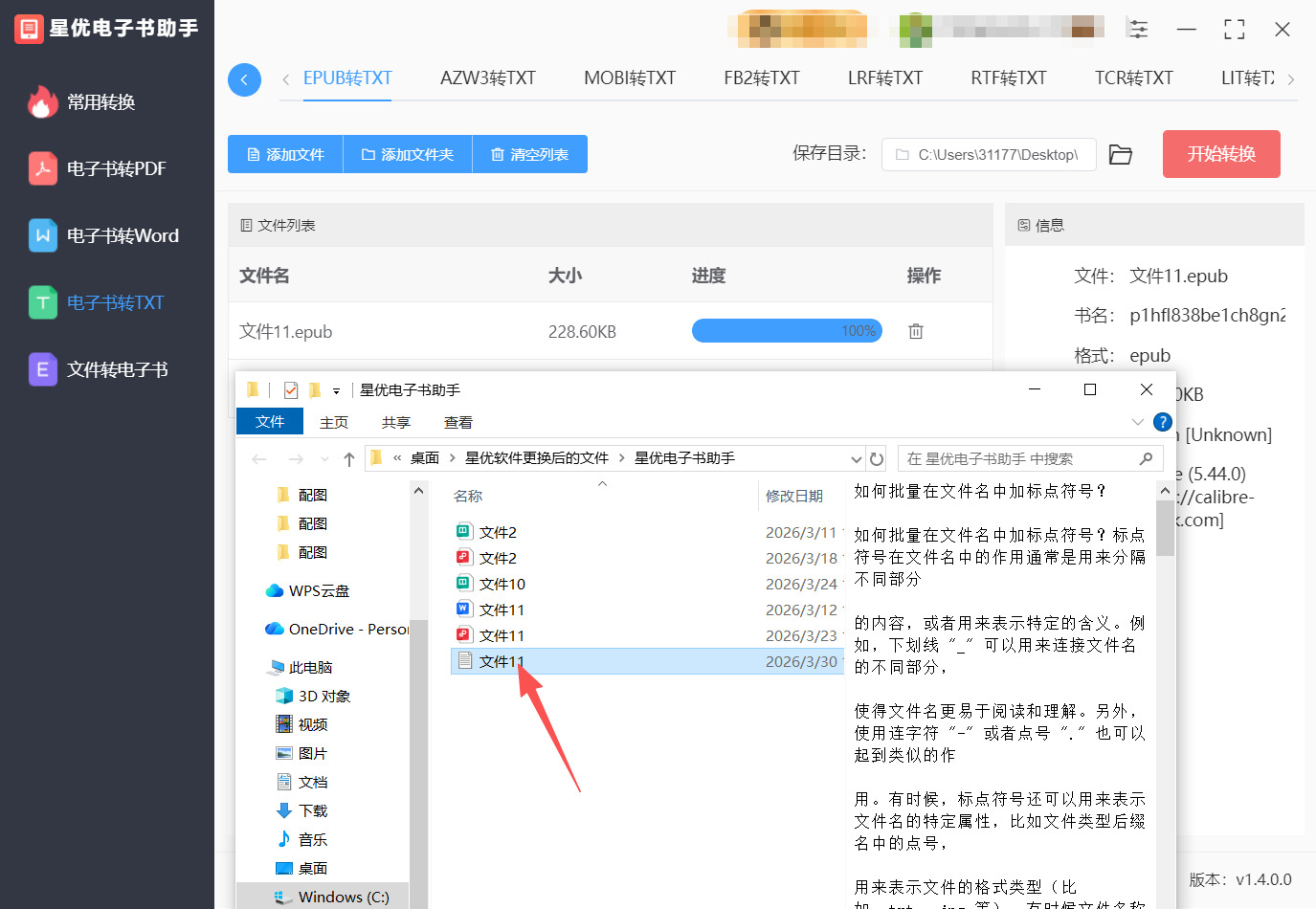Click the save directory path field
This screenshot has width=1316, height=909.
(x=989, y=155)
